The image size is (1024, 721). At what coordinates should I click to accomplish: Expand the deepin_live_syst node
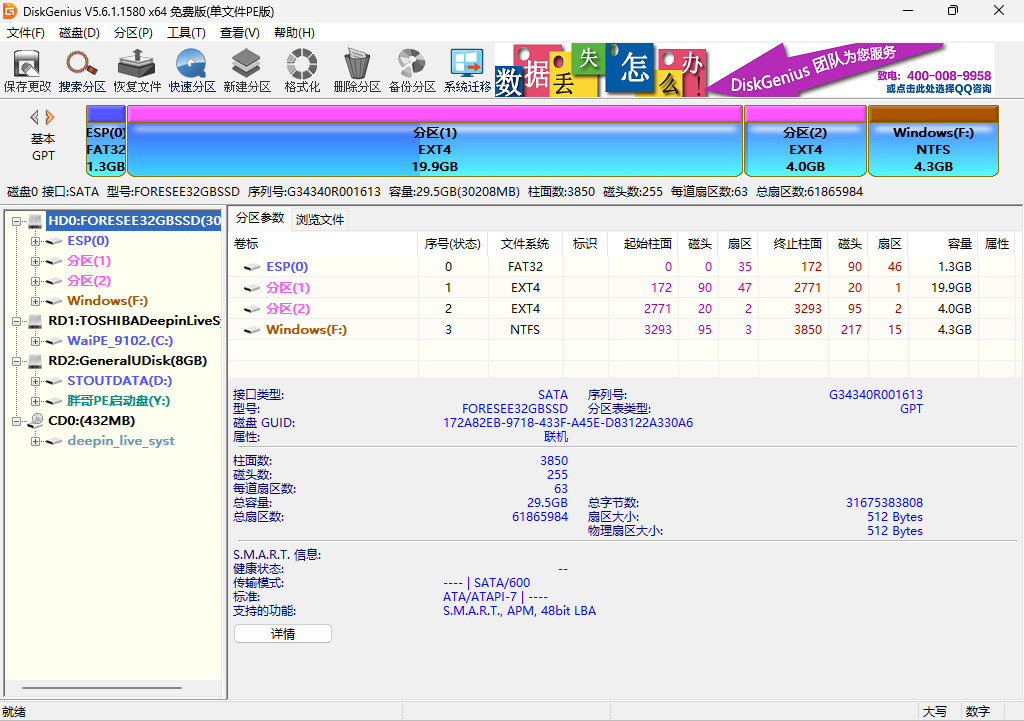pos(35,441)
